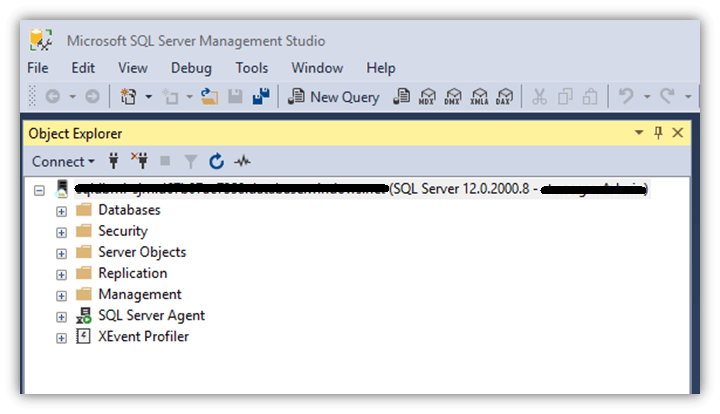Screen dimensions: 720x414
Task: Select the XEvent Profiler tree item
Action: point(143,336)
